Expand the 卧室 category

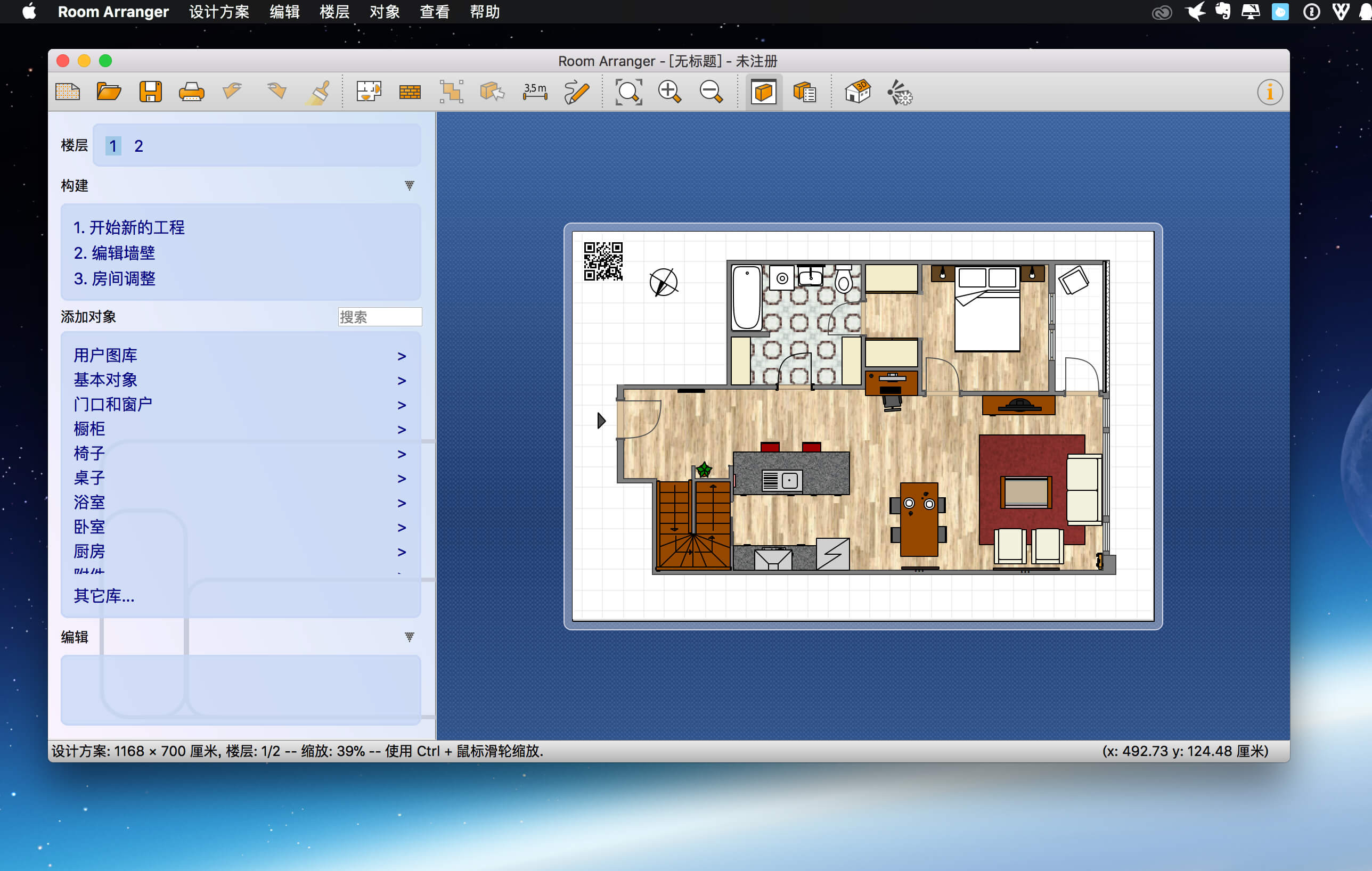[240, 527]
